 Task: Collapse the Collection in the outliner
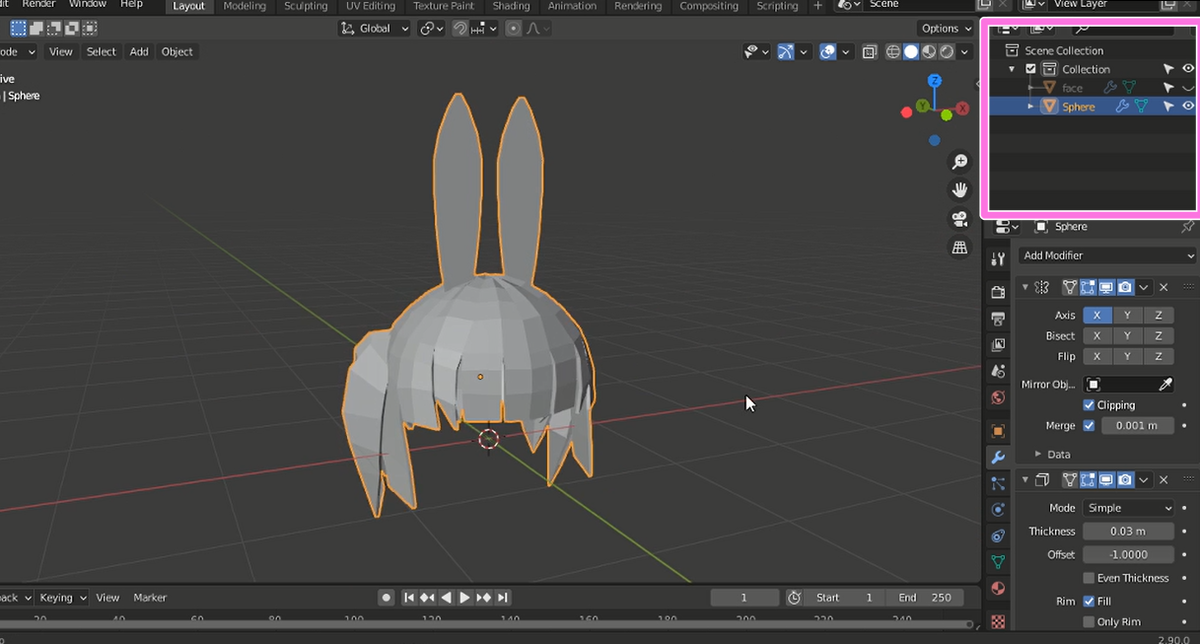pos(1012,69)
